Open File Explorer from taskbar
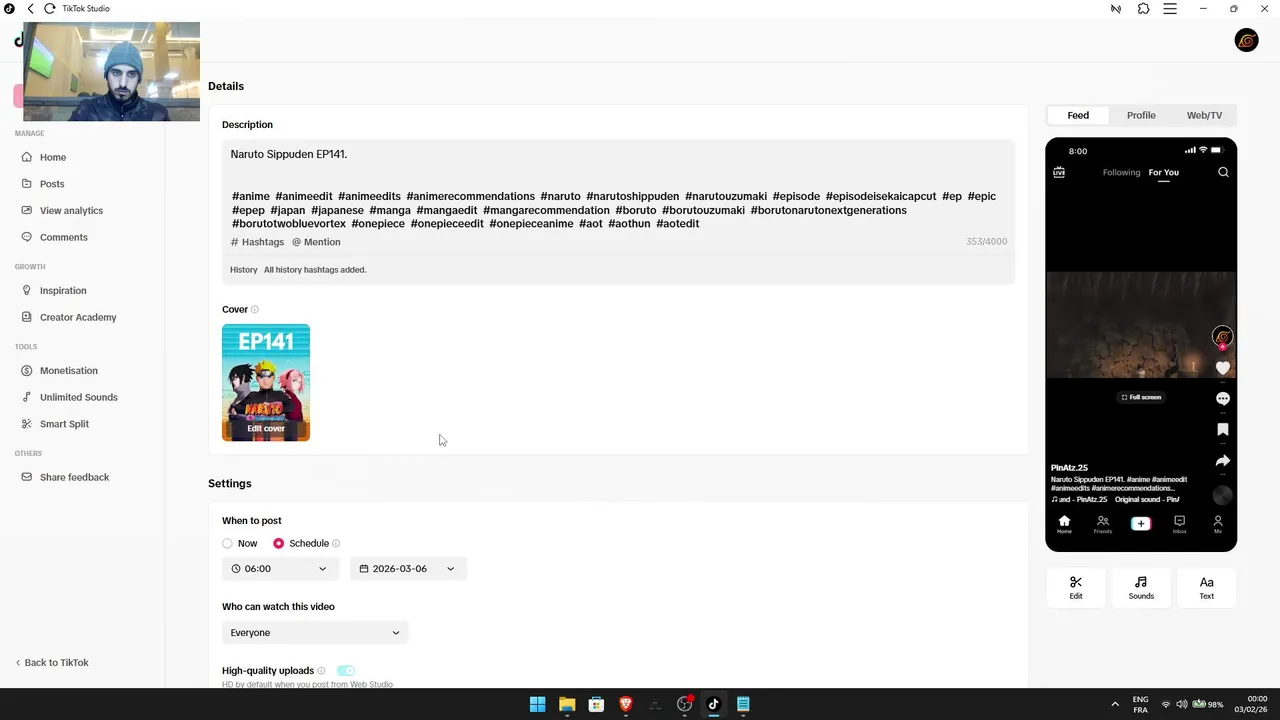Image resolution: width=1280 pixels, height=720 pixels. click(x=567, y=704)
